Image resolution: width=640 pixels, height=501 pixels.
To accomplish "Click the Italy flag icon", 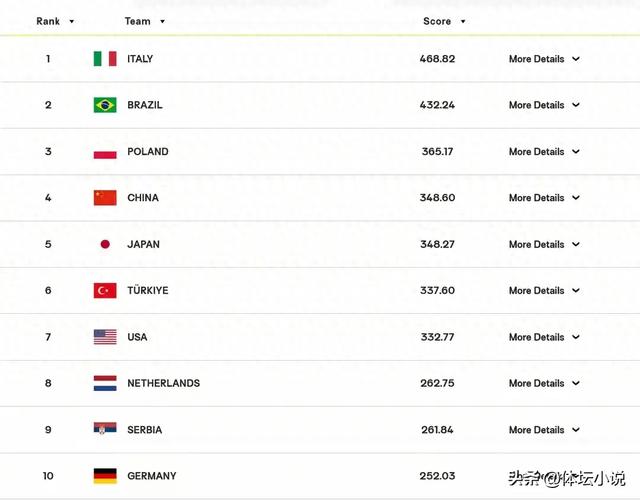I will tap(105, 59).
